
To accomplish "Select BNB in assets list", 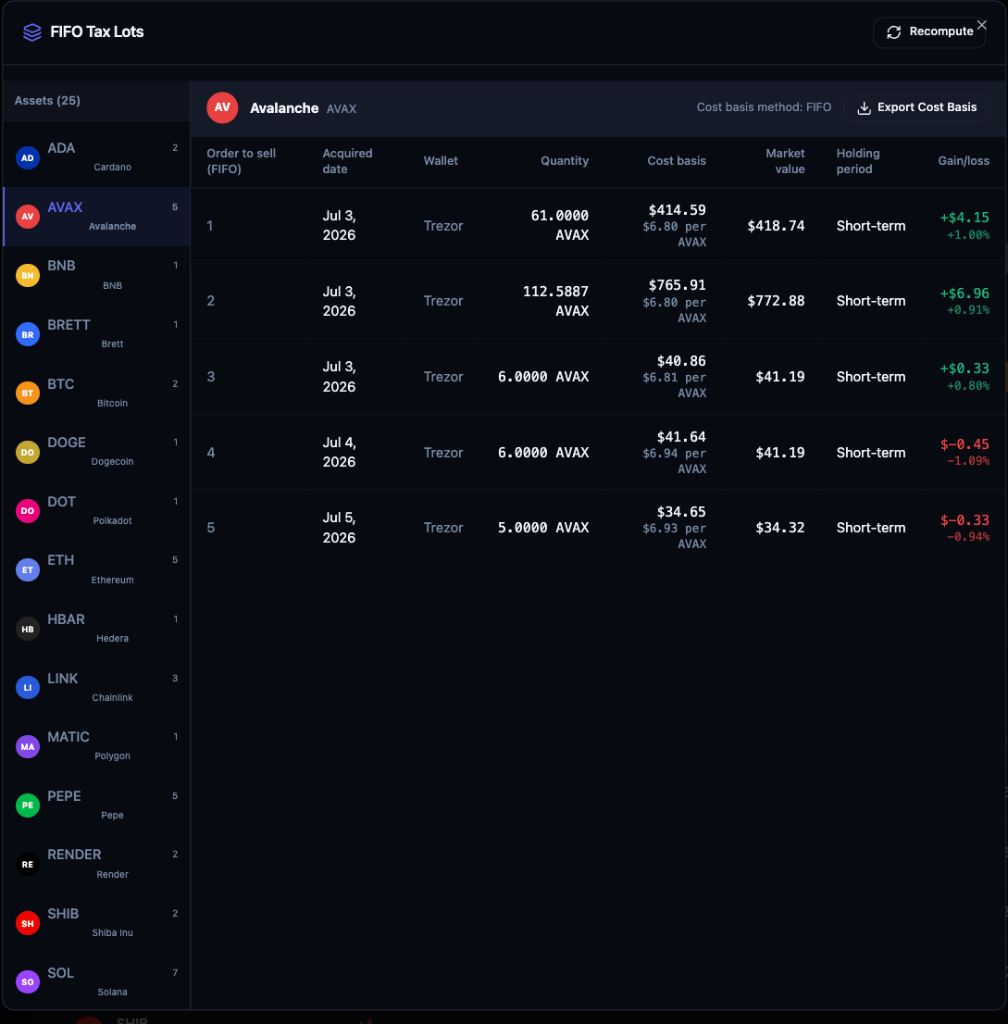I will pos(97,276).
